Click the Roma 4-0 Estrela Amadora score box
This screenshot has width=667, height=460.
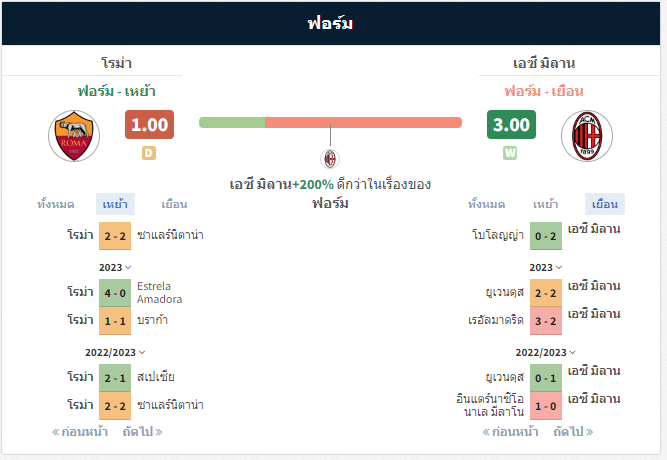point(115,293)
